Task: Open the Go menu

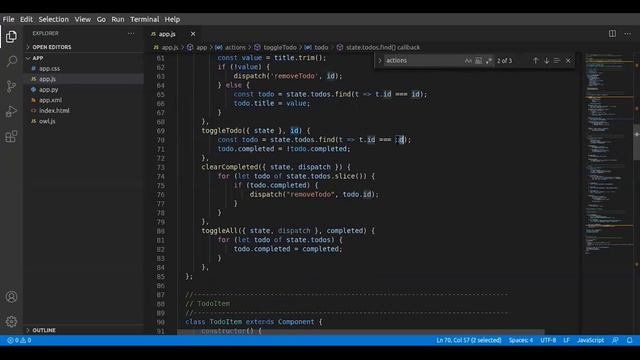Action: point(101,19)
